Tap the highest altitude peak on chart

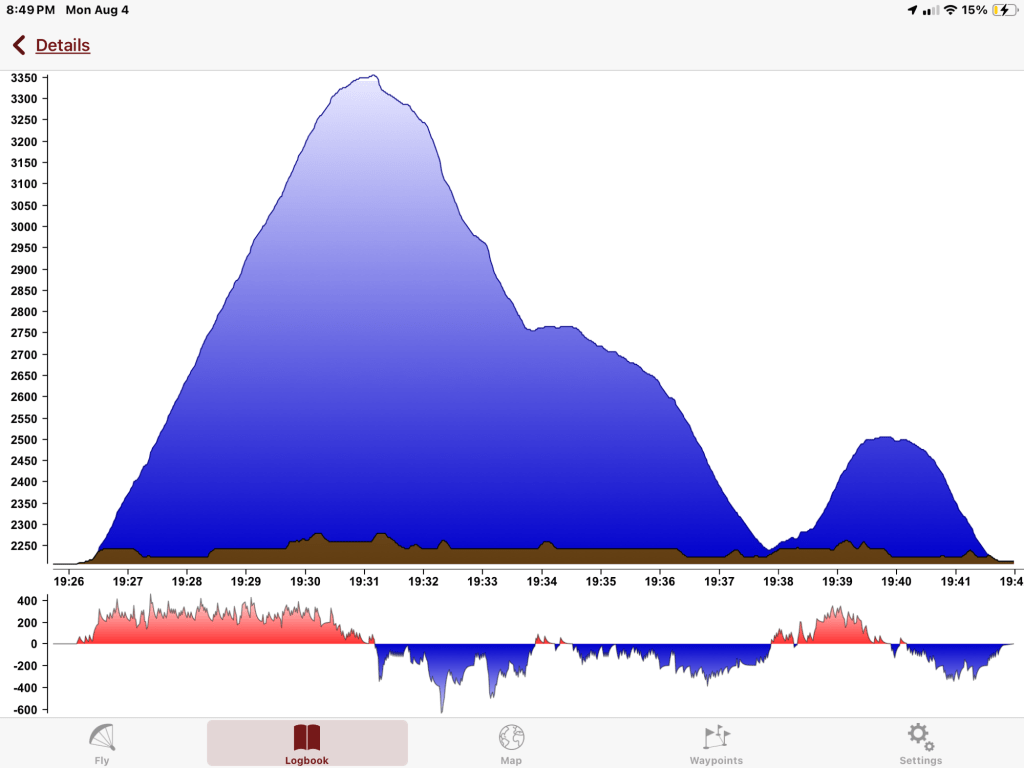pyautogui.click(x=371, y=77)
